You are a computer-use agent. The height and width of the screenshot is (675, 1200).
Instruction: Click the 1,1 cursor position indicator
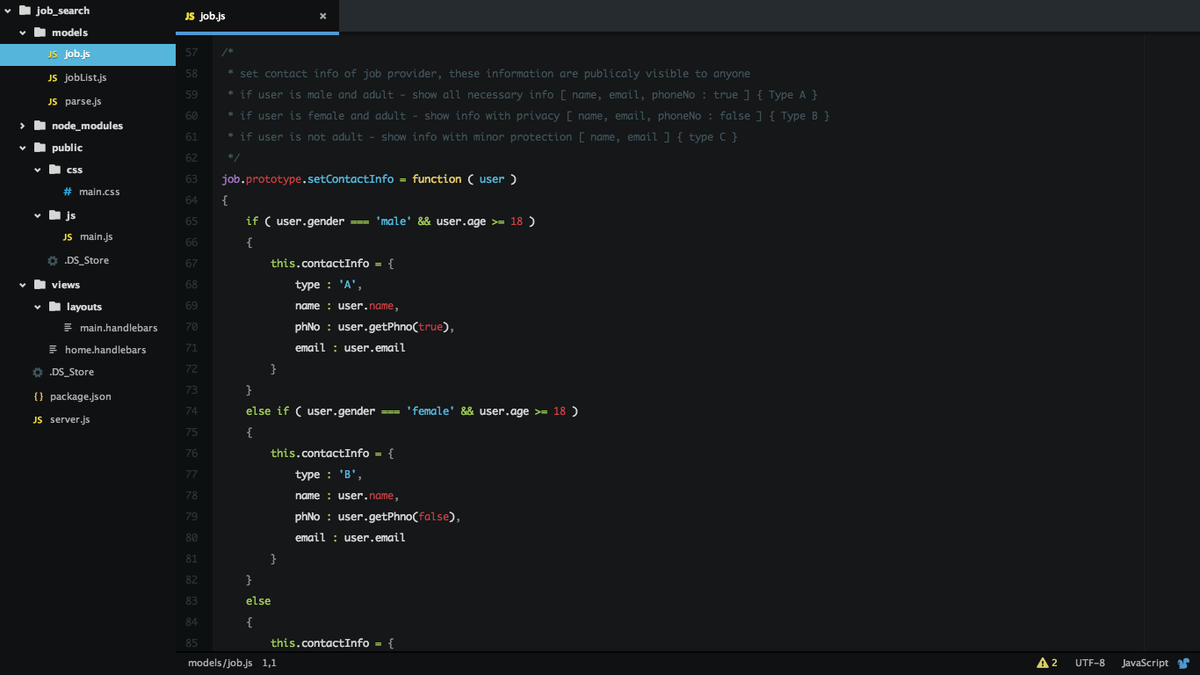tap(270, 663)
